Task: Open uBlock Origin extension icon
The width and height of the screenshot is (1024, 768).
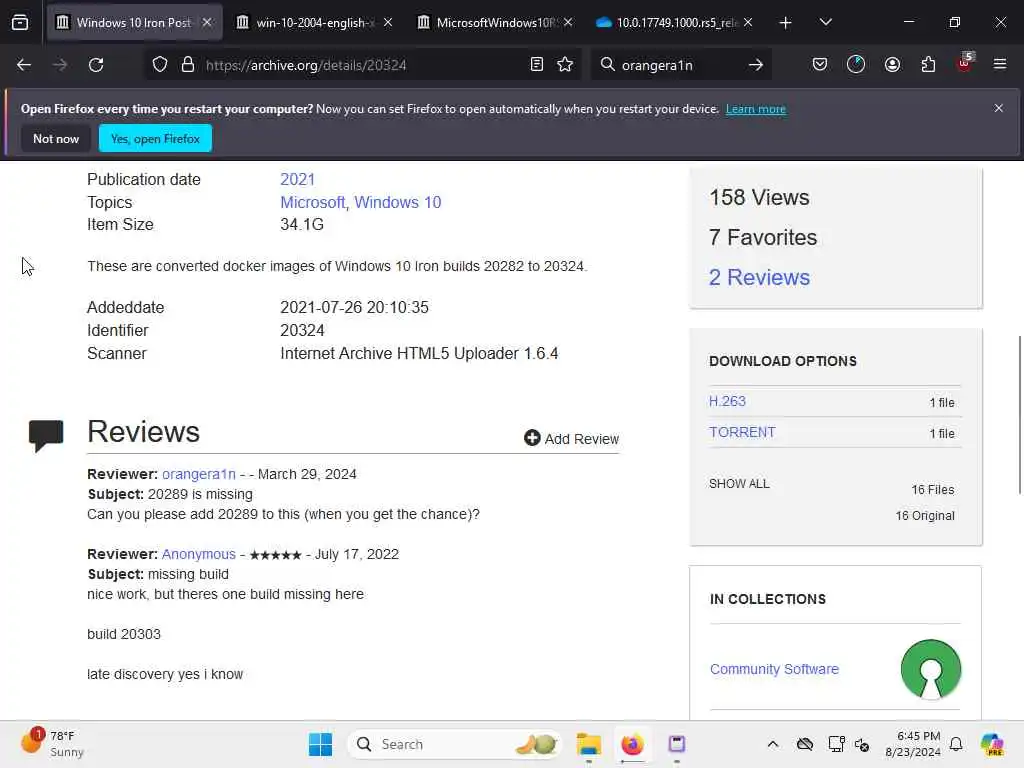Action: click(965, 63)
